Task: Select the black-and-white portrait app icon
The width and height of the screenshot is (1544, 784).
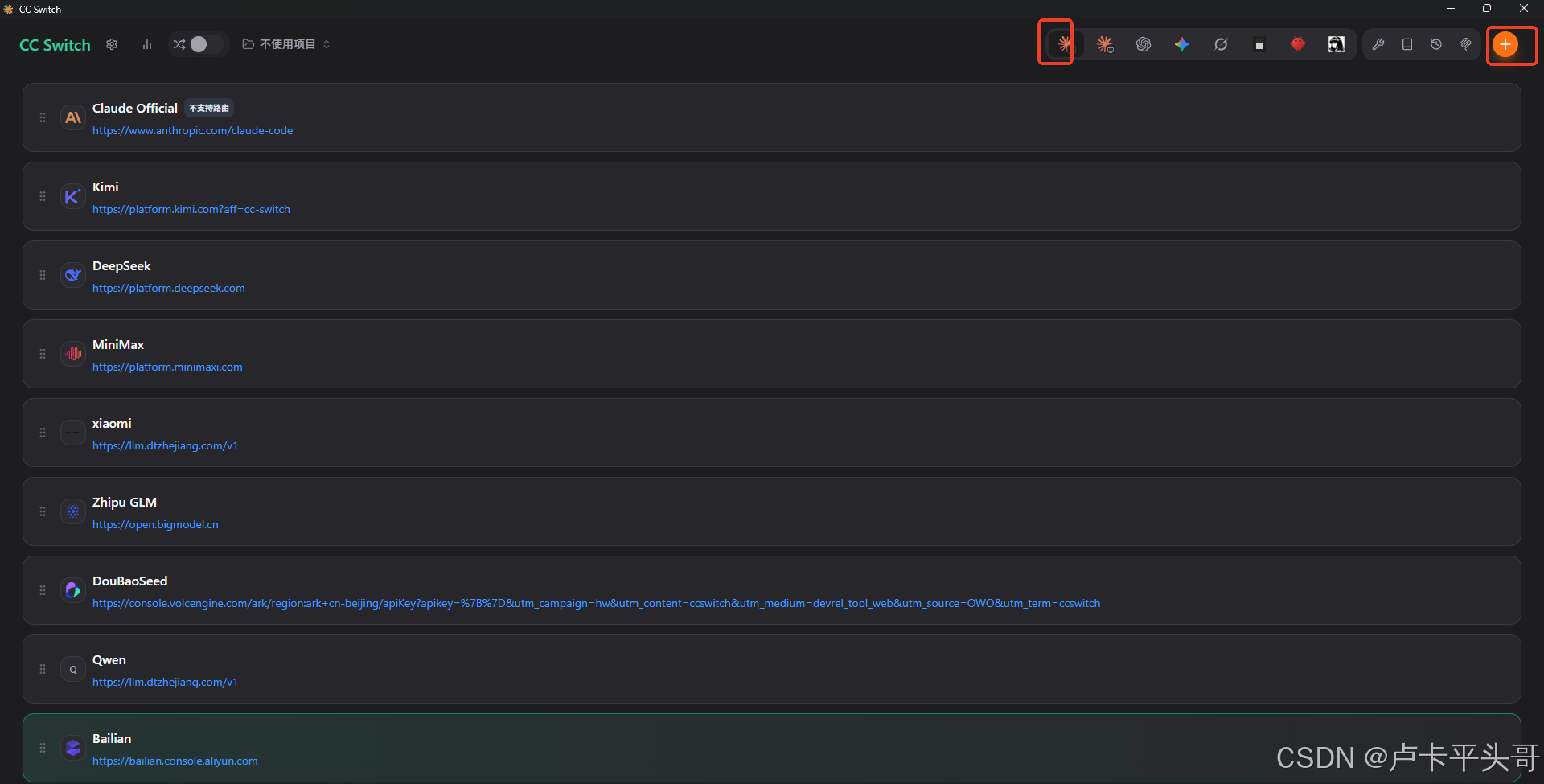Action: [x=1337, y=44]
